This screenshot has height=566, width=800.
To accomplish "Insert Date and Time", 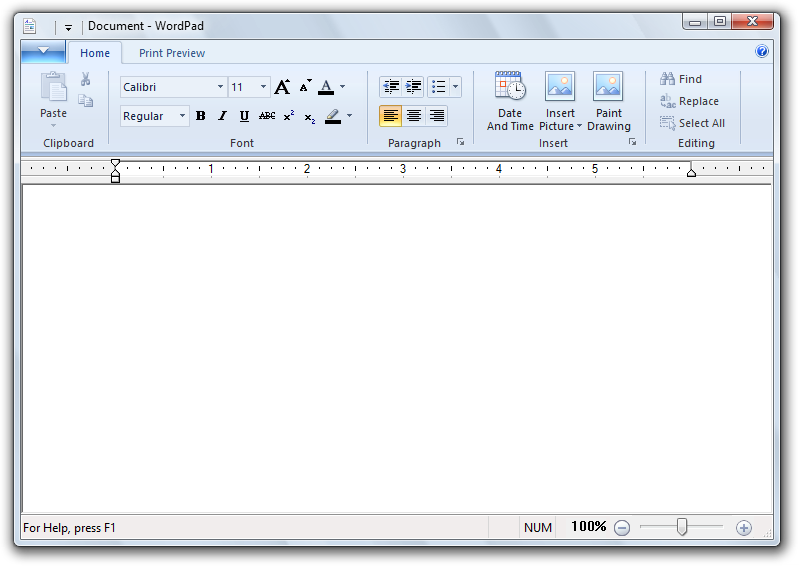I will tap(510, 101).
